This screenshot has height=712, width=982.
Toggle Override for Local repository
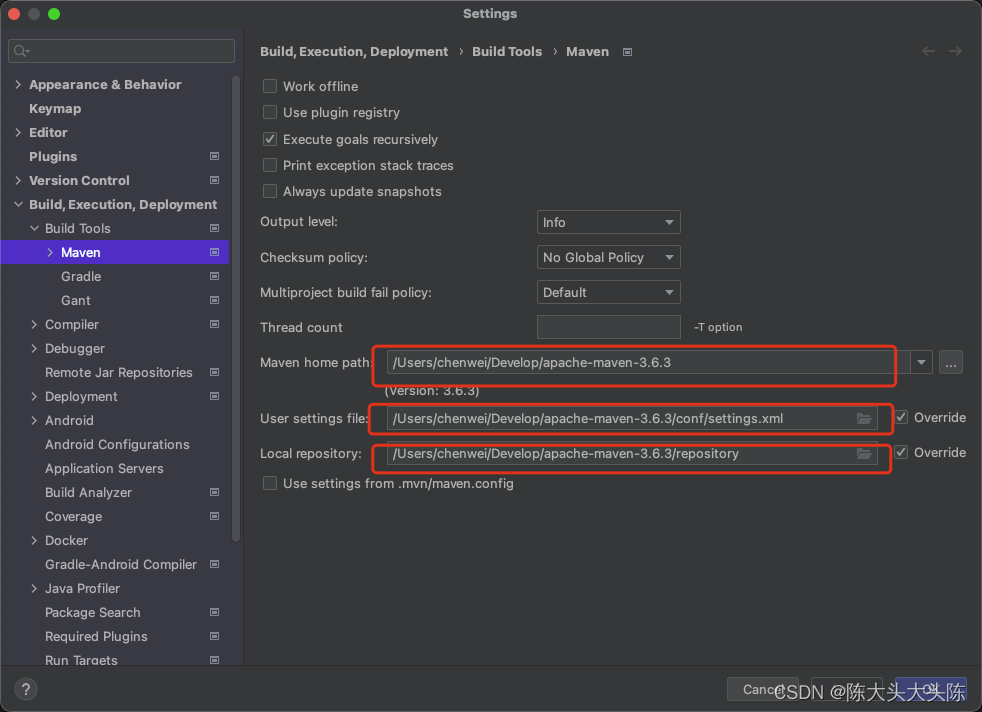pyautogui.click(x=901, y=452)
